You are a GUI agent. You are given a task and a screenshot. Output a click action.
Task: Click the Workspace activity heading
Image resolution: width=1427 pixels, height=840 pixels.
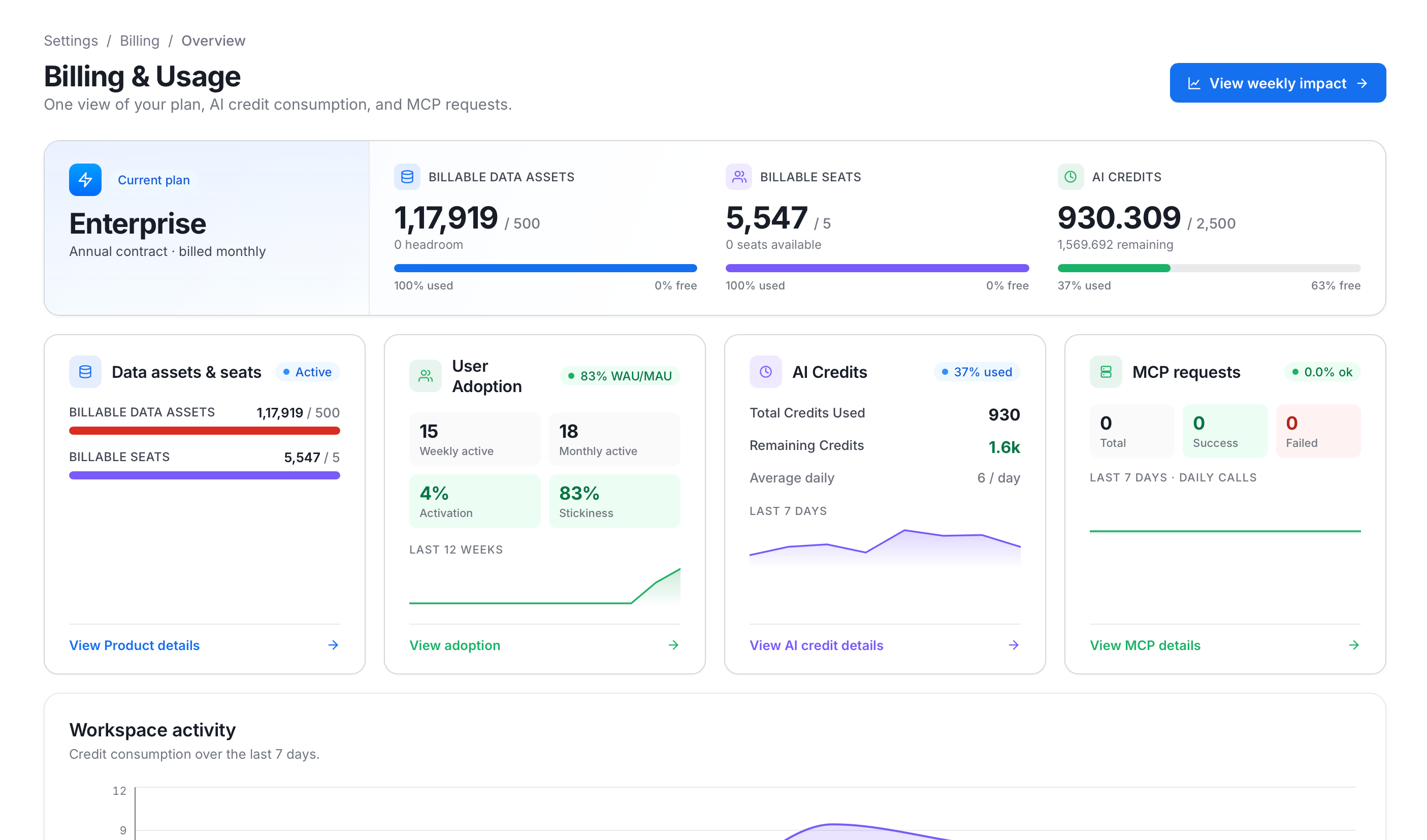pyautogui.click(x=152, y=730)
